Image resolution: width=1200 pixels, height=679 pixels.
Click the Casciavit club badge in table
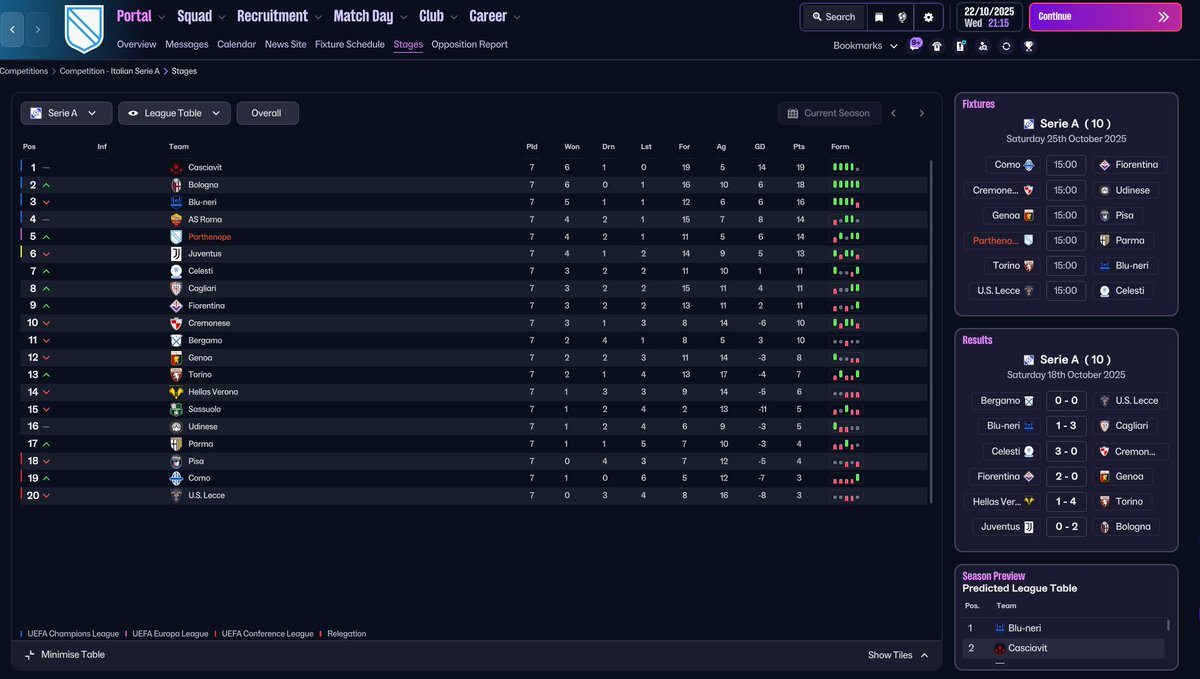coord(176,168)
